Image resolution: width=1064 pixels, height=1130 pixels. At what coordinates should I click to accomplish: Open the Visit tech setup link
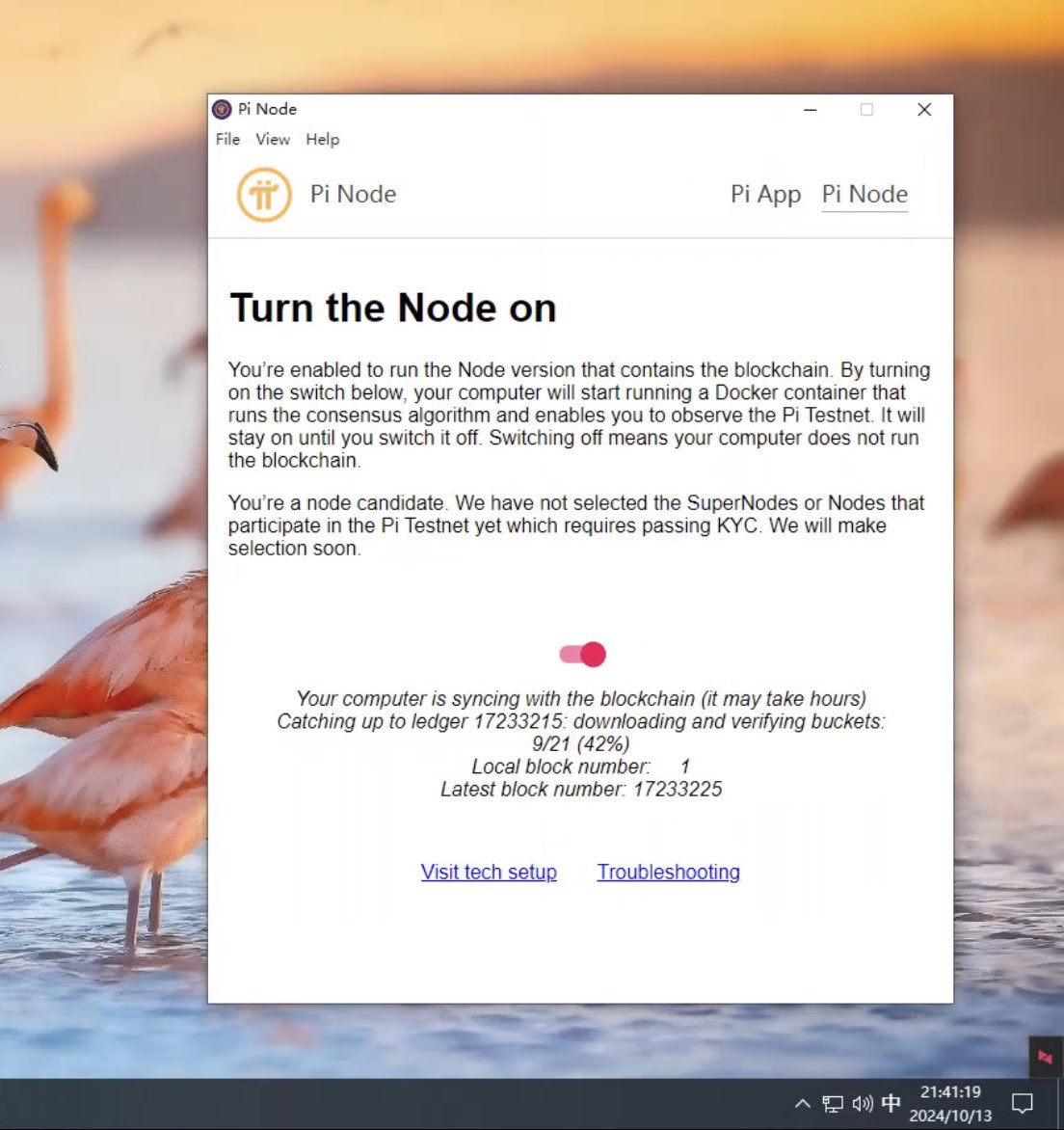(x=489, y=872)
